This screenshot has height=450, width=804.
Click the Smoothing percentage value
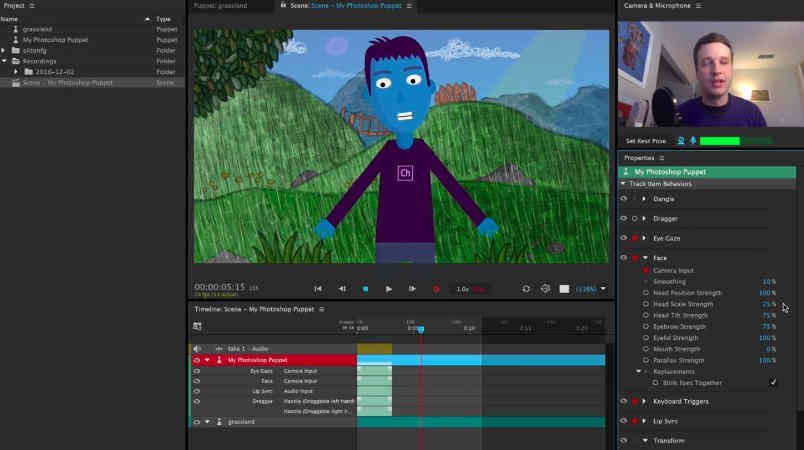point(769,281)
